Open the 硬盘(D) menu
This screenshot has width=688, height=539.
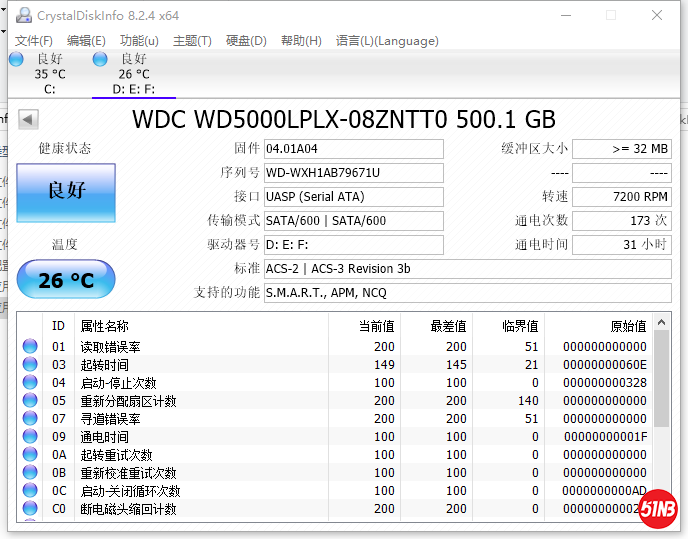(246, 41)
